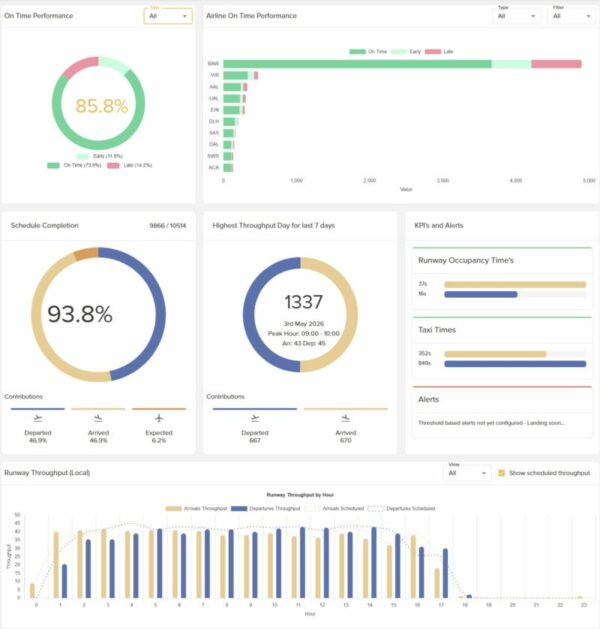The image size is (600, 629).
Task: Click the 849s taxi time bar
Action: point(515,364)
